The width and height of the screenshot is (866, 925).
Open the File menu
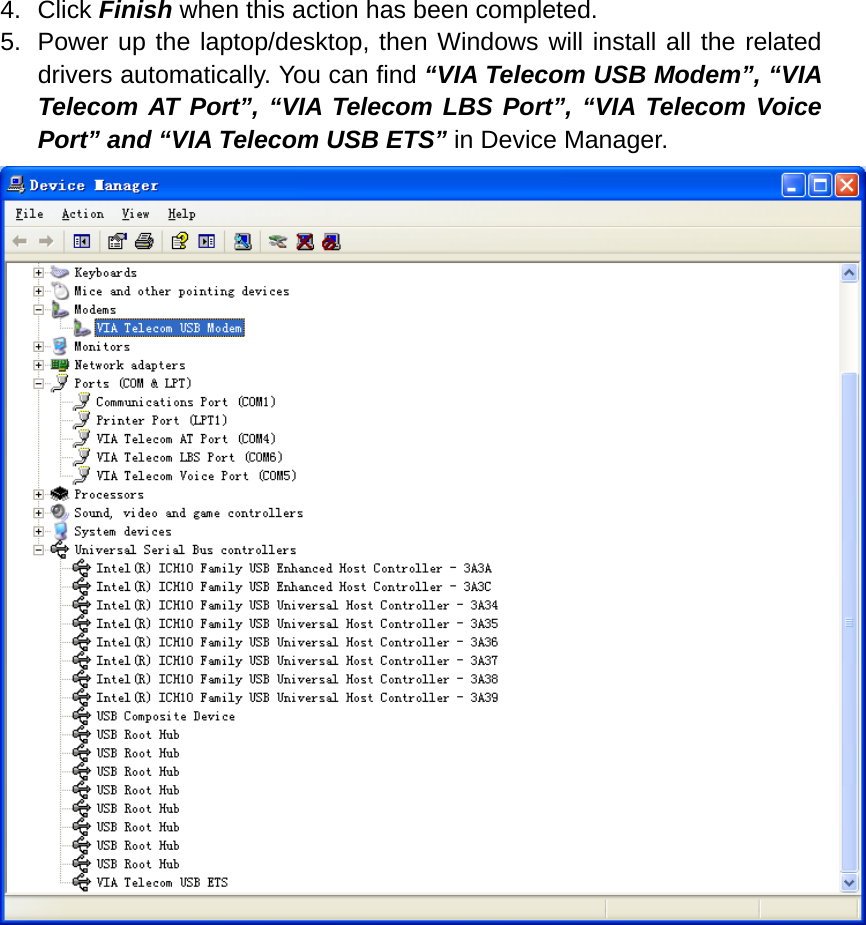point(29,213)
